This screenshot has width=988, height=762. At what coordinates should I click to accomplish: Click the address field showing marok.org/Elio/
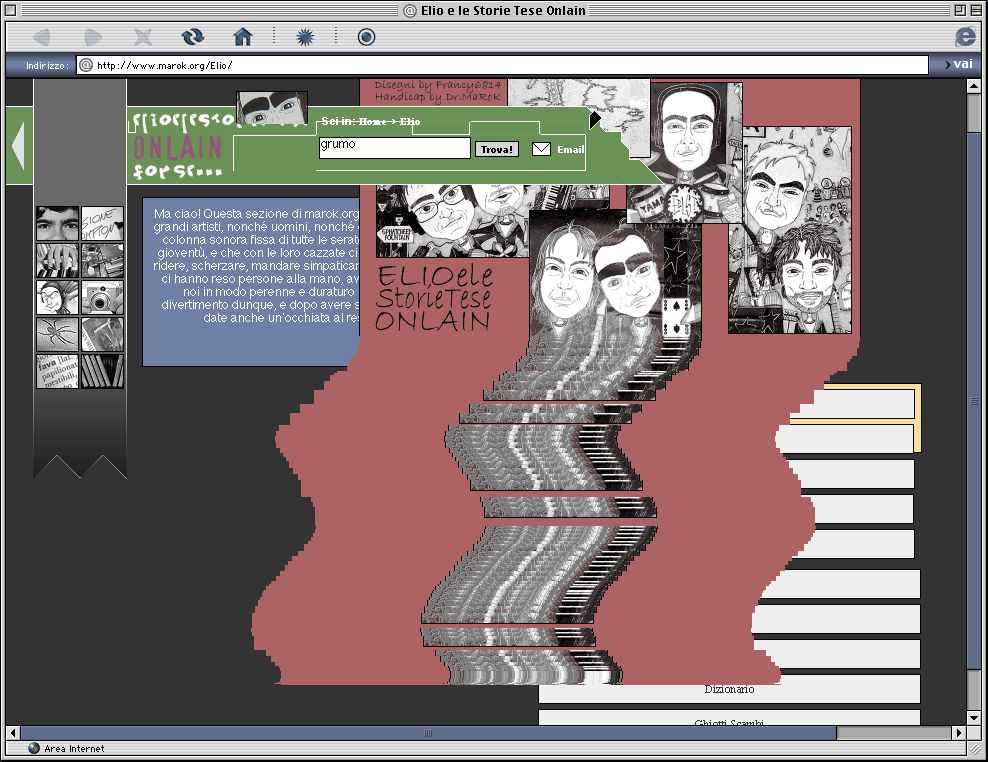tap(502, 65)
